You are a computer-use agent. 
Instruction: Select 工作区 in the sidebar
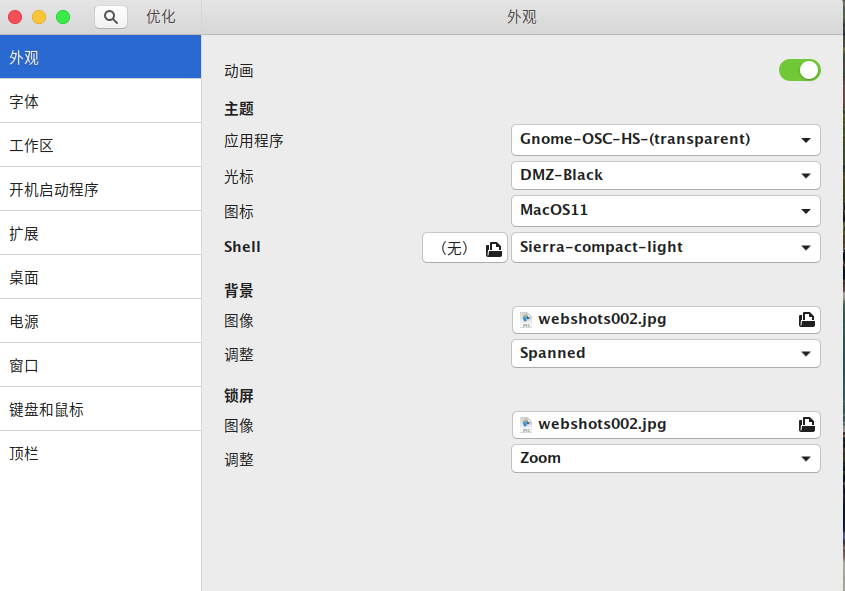[x=100, y=145]
